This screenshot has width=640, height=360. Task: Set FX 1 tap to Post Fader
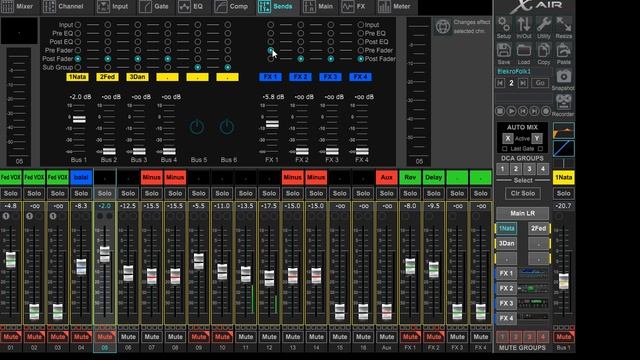click(271, 59)
